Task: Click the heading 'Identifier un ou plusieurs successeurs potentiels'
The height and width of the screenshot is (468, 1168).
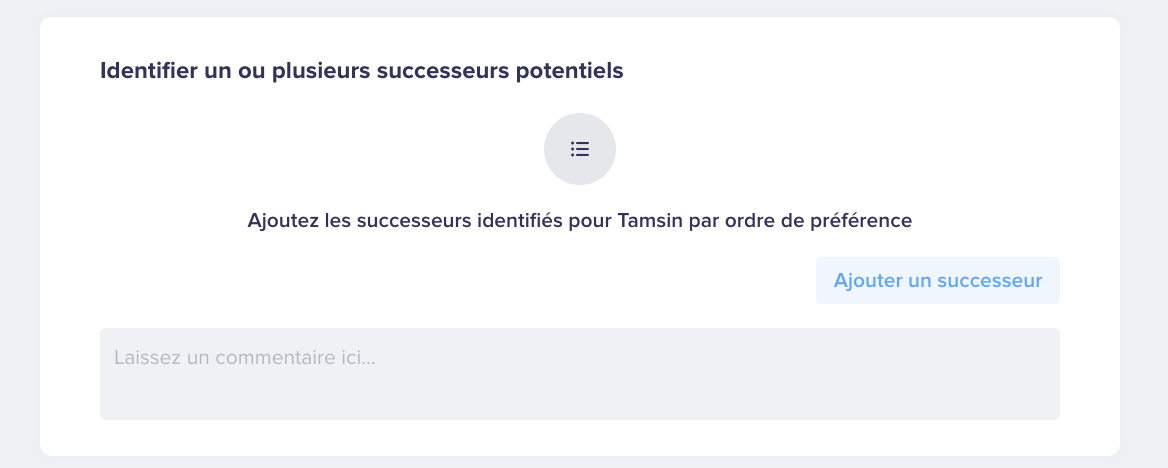Action: click(361, 71)
